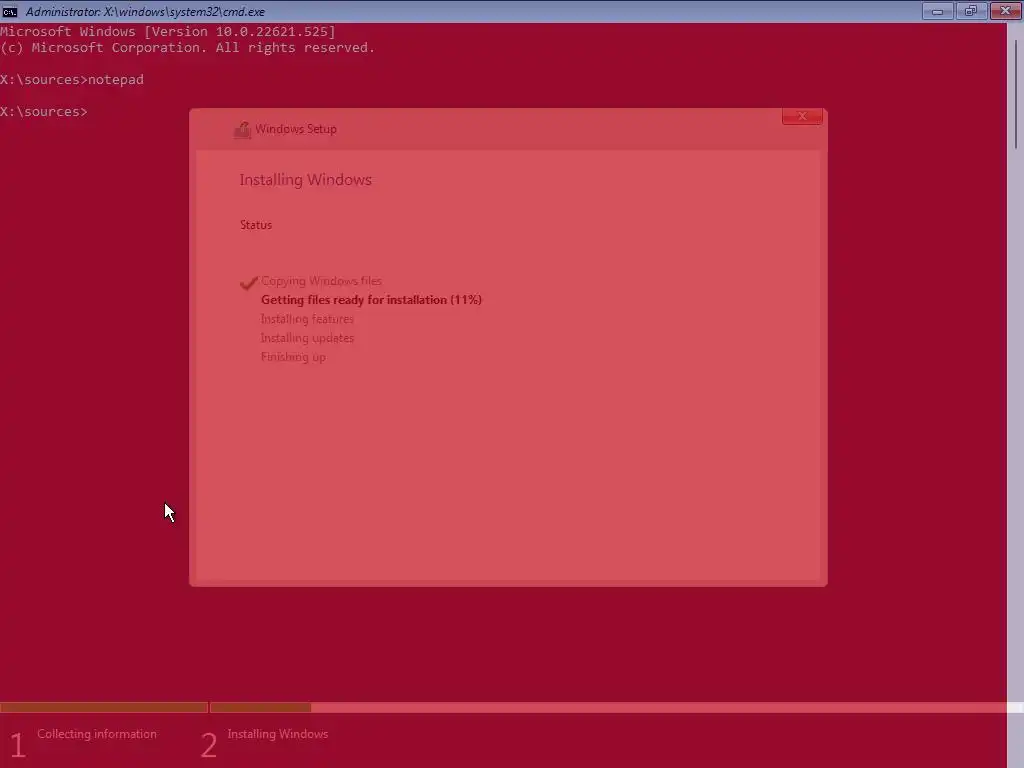Click the Installing Windows stage label at bottom

pos(278,734)
